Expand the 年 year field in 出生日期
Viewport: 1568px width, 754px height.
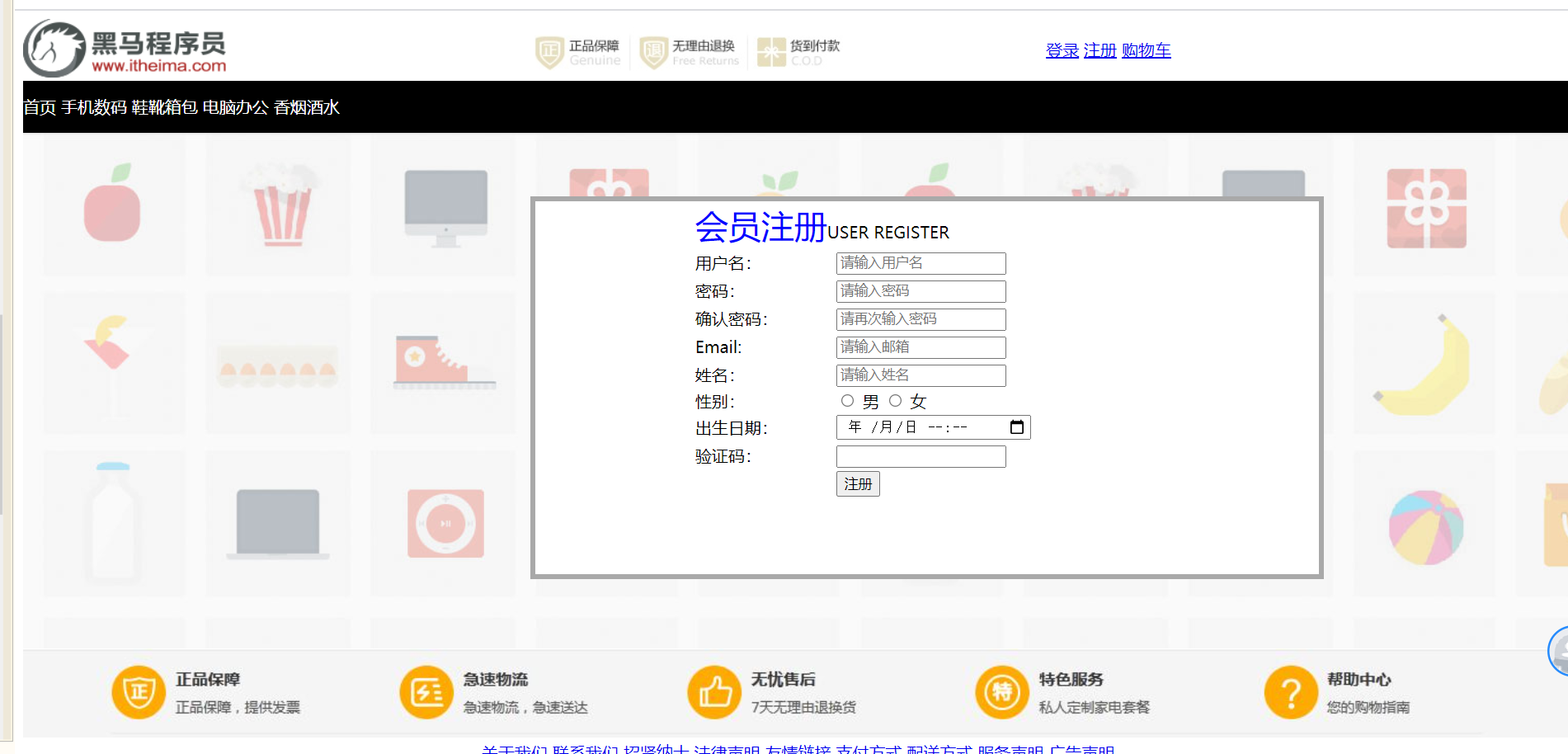pyautogui.click(x=855, y=426)
